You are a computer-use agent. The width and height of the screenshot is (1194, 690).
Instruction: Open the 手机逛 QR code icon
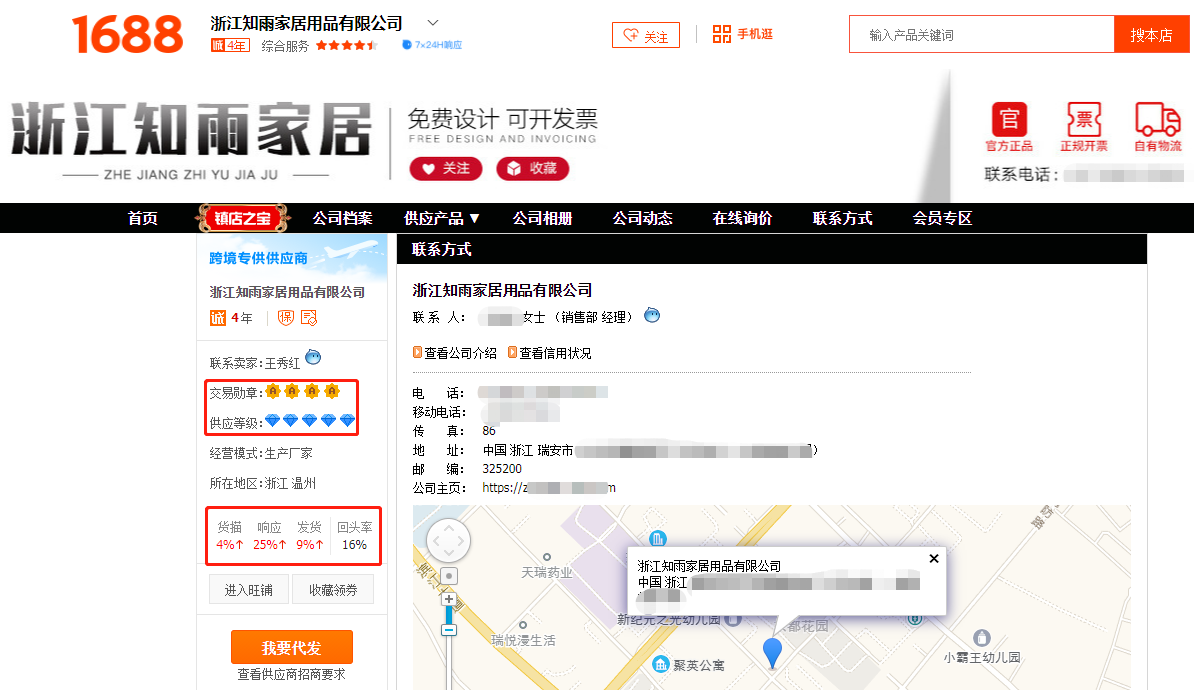[x=721, y=34]
